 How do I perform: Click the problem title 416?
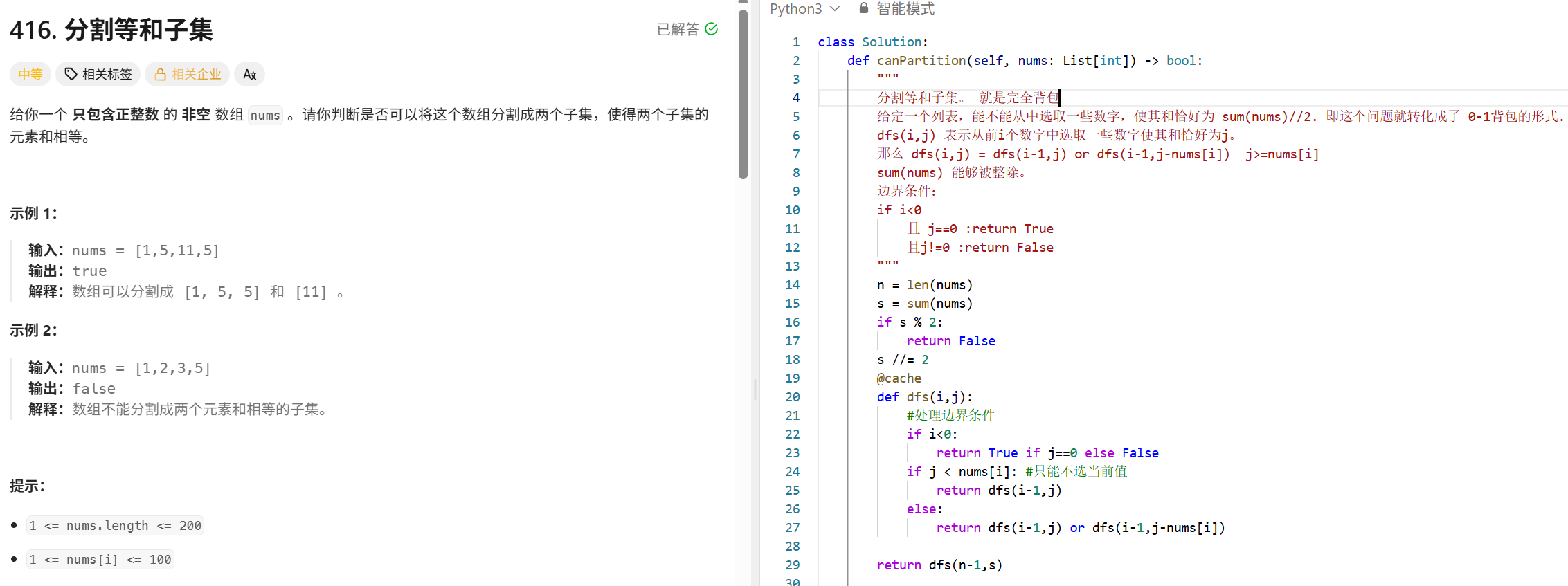click(111, 30)
